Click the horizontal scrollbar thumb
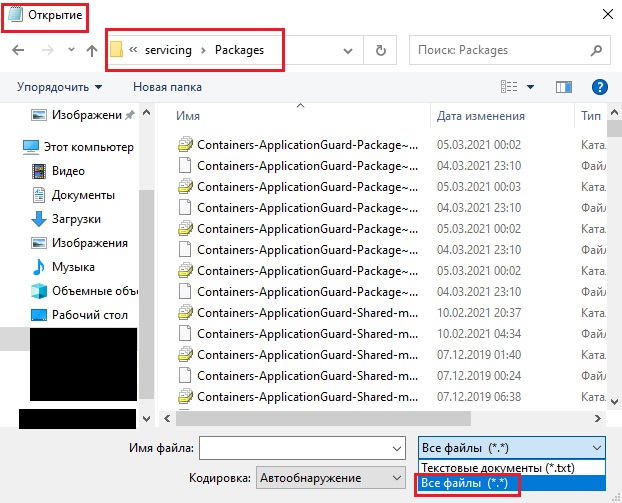The width and height of the screenshot is (622, 503). (x=323, y=419)
